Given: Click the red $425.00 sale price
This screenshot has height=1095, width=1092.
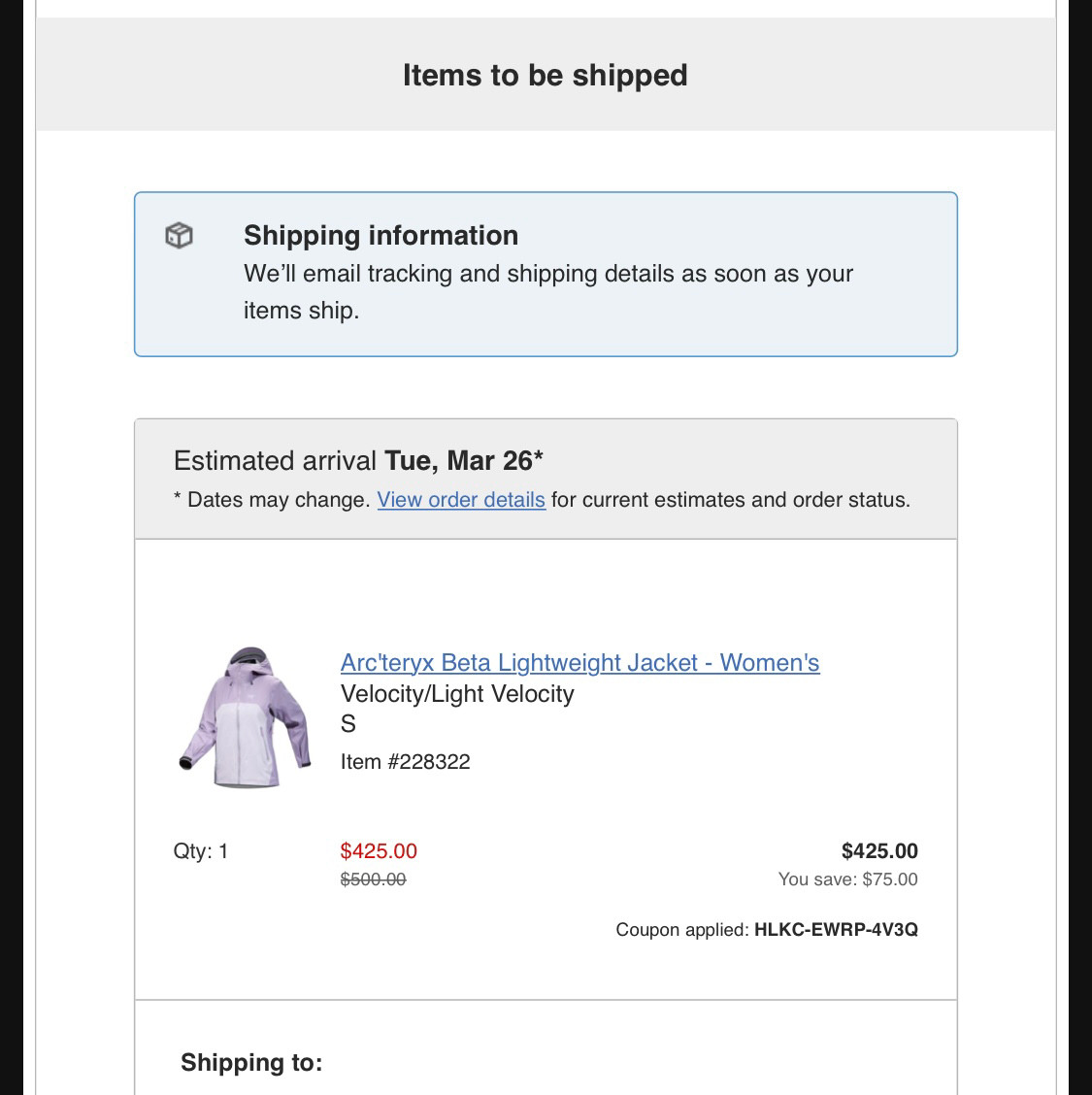Looking at the screenshot, I should coord(379,851).
